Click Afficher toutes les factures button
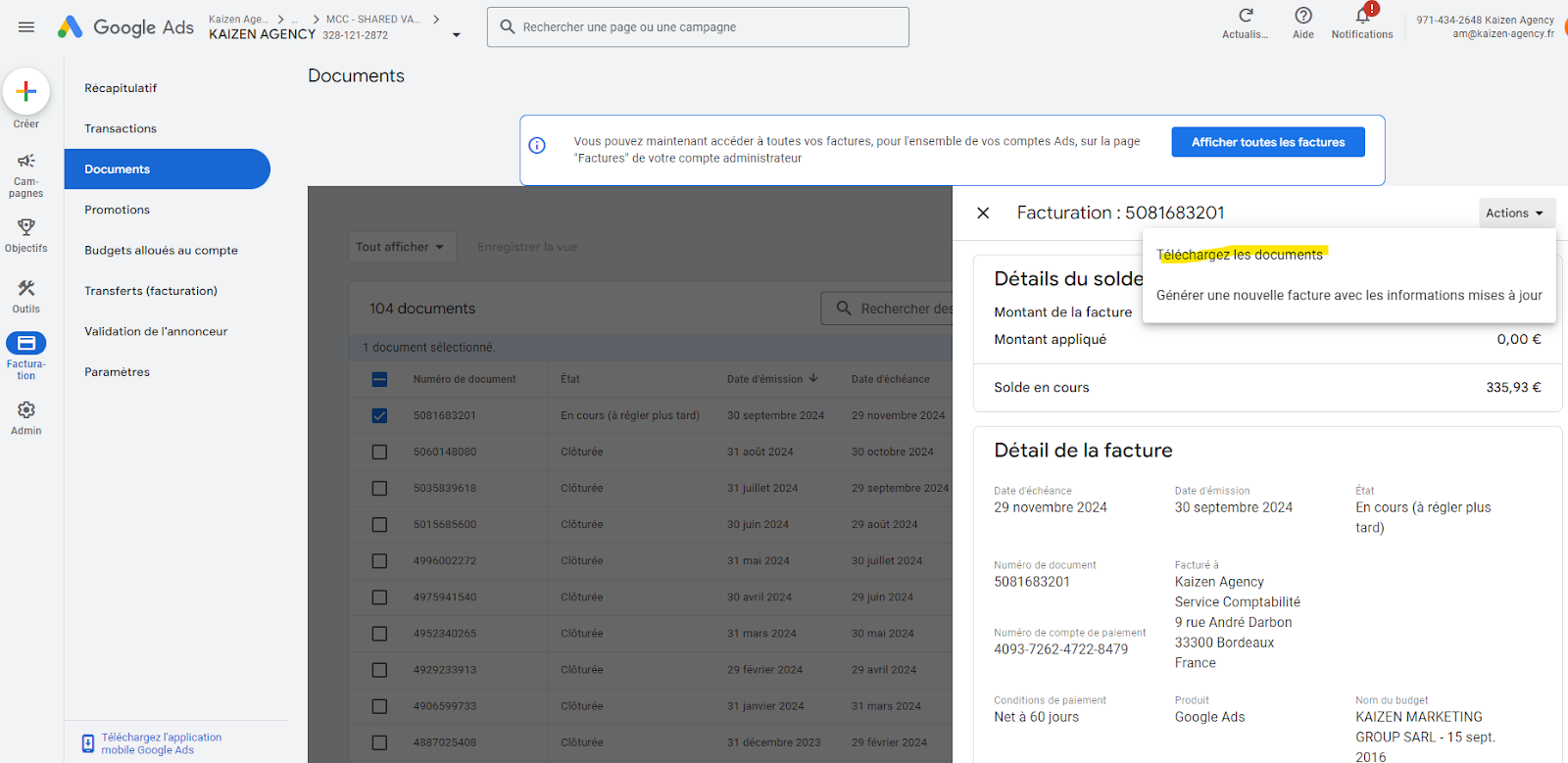 1268,142
